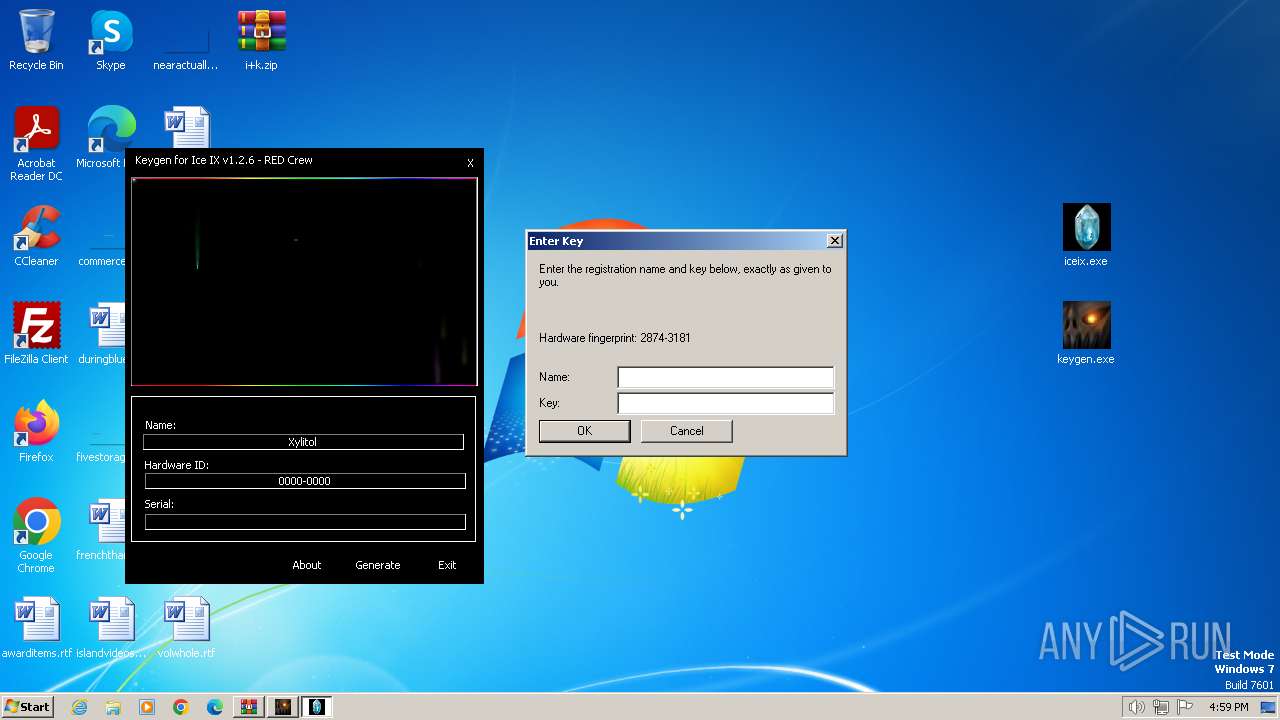Image resolution: width=1280 pixels, height=720 pixels.
Task: Click About in the keygen
Action: pyautogui.click(x=307, y=565)
